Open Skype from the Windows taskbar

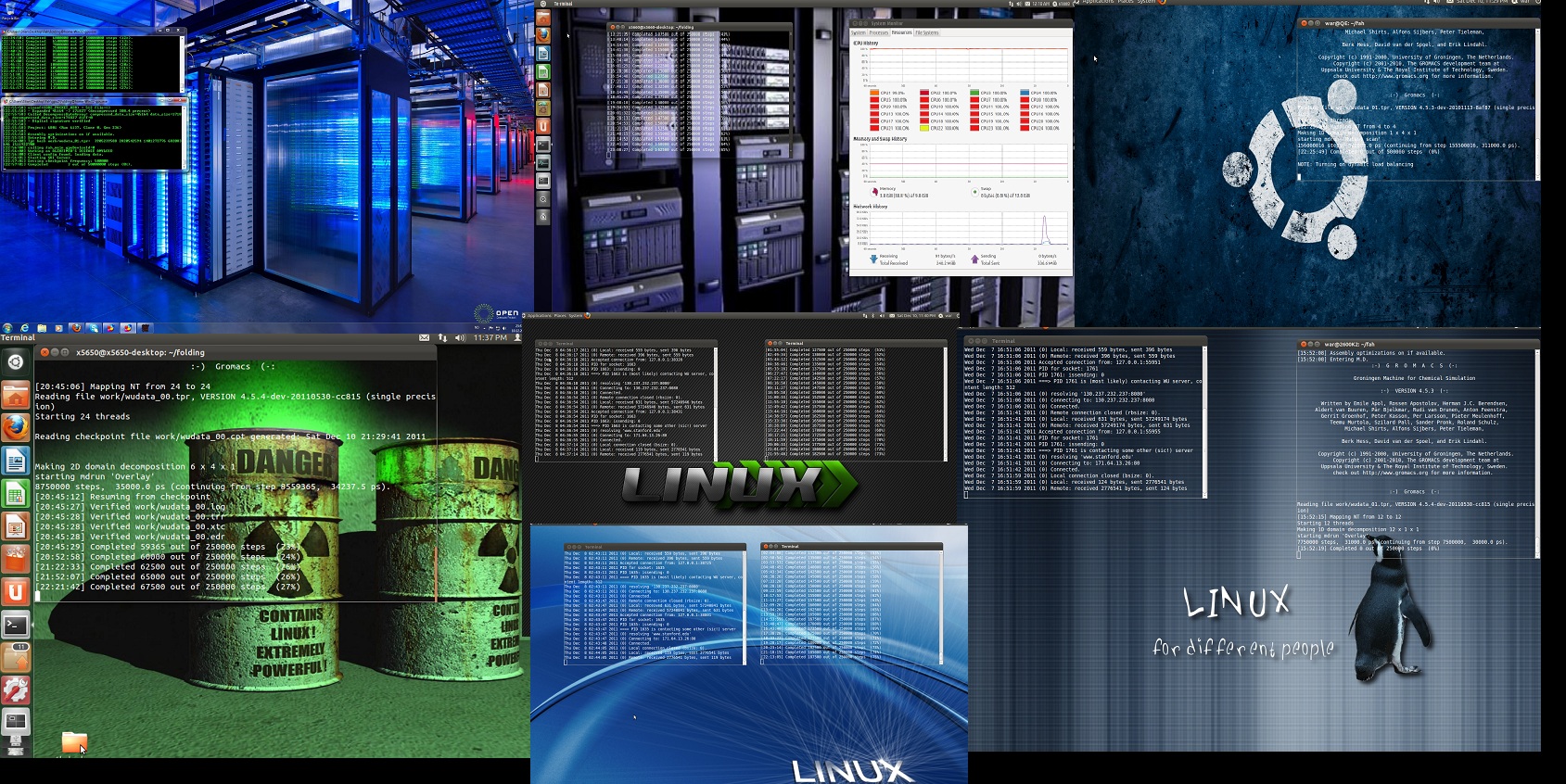click(x=94, y=328)
